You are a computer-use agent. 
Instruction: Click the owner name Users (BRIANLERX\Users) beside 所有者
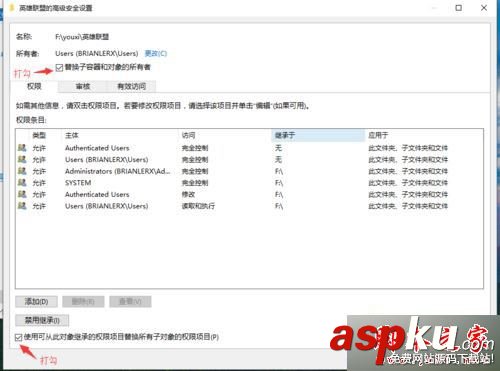(x=97, y=53)
